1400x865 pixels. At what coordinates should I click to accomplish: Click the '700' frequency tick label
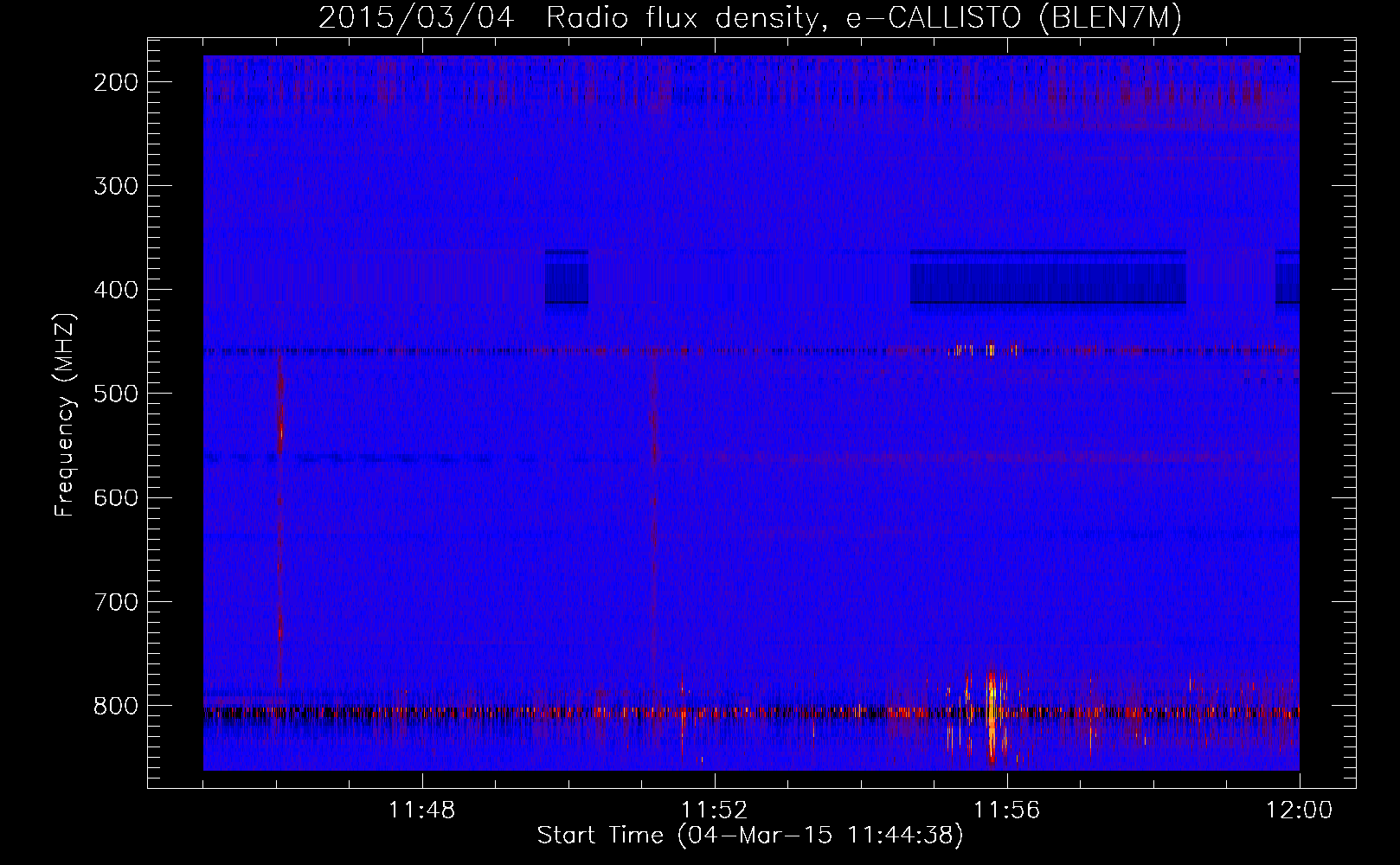pyautogui.click(x=115, y=601)
